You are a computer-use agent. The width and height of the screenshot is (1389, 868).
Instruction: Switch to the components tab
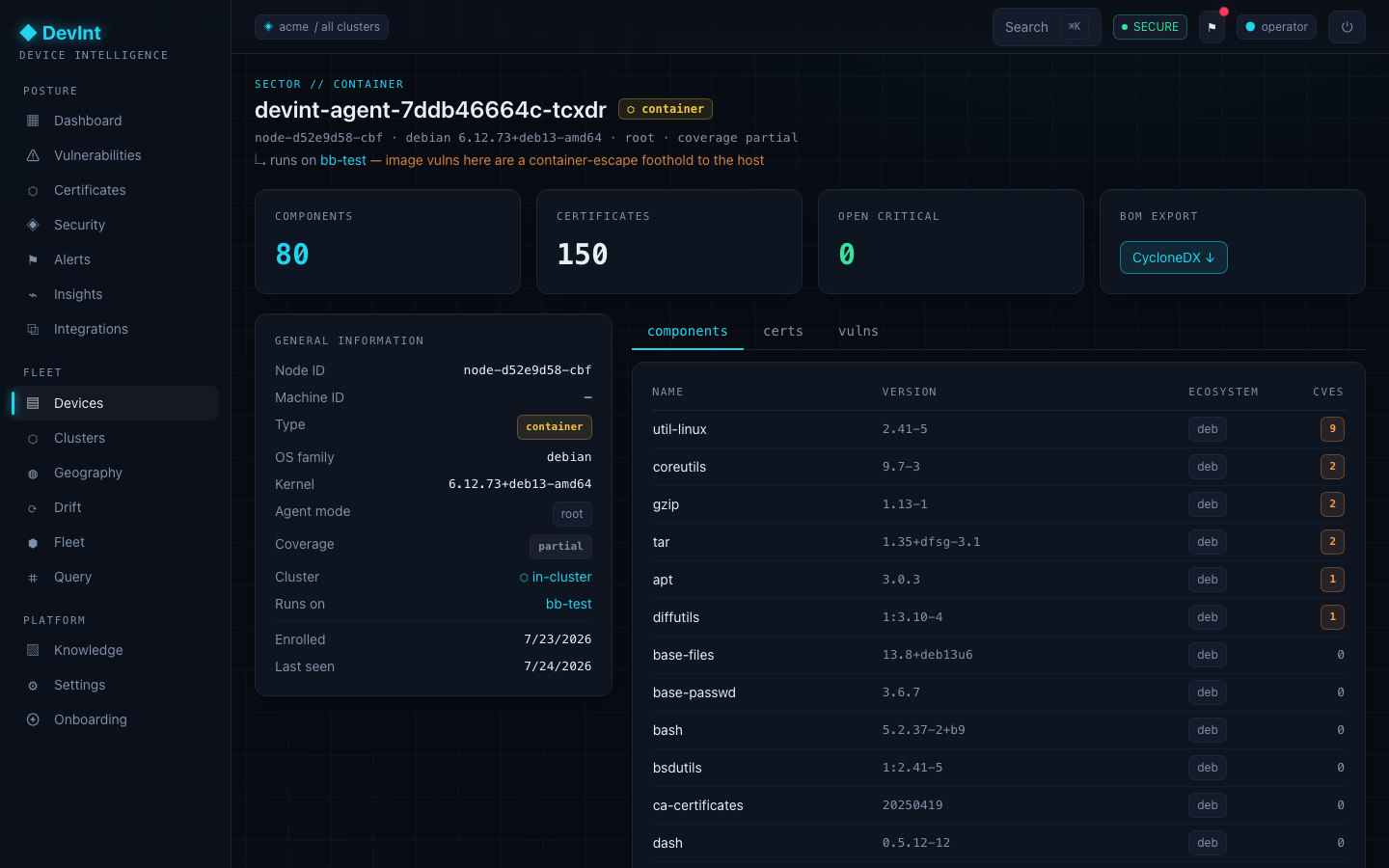pyautogui.click(x=688, y=331)
